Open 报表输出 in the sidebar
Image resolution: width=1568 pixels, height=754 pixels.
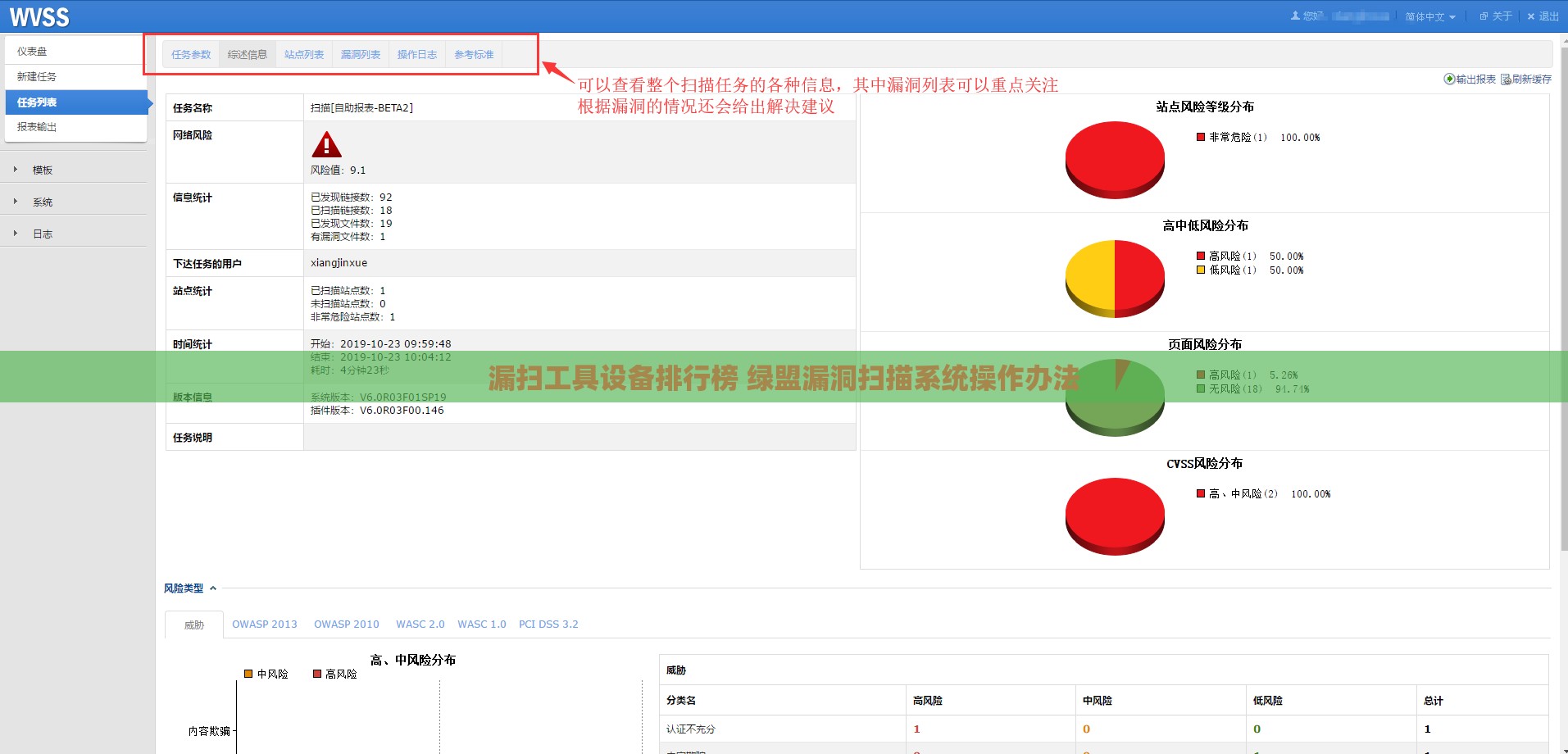click(x=75, y=127)
